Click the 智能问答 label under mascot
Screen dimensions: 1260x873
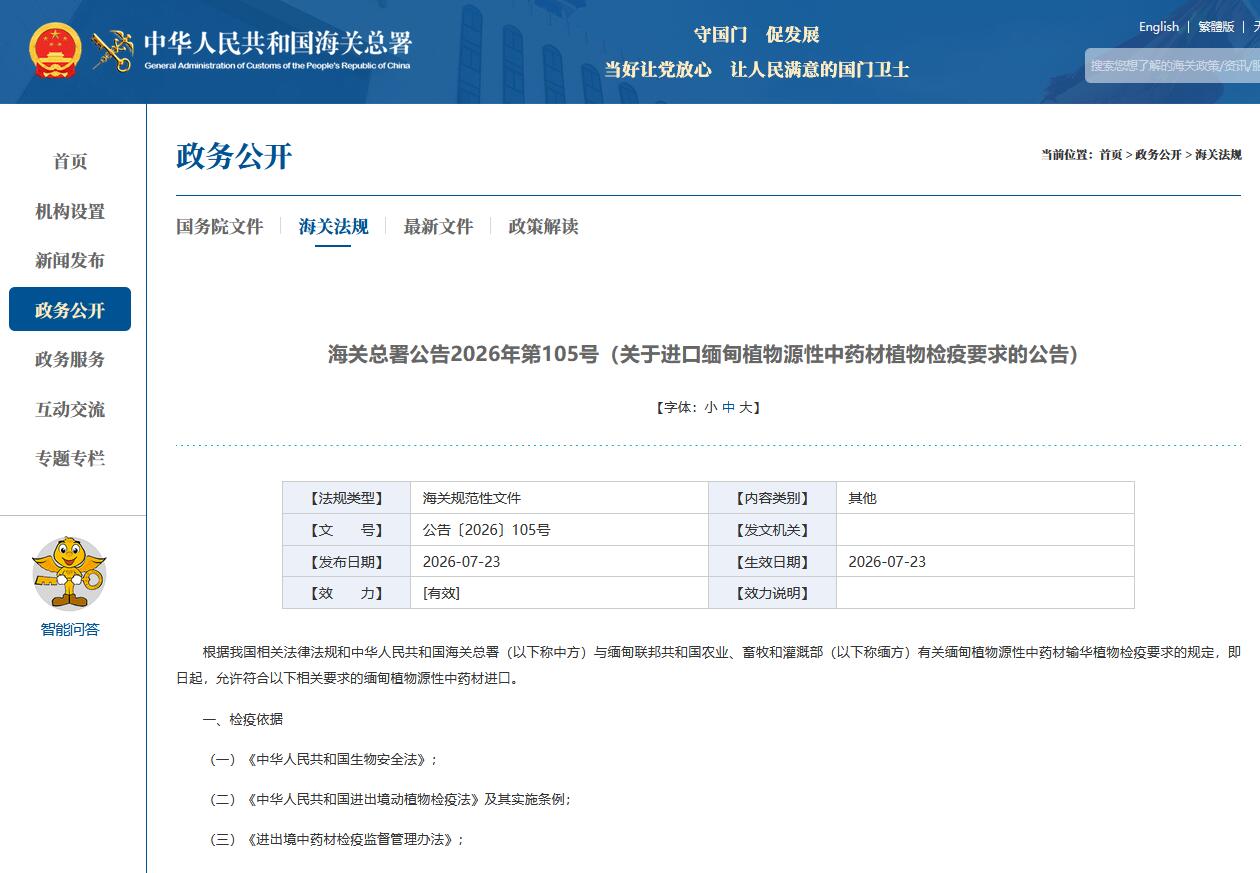click(70, 629)
